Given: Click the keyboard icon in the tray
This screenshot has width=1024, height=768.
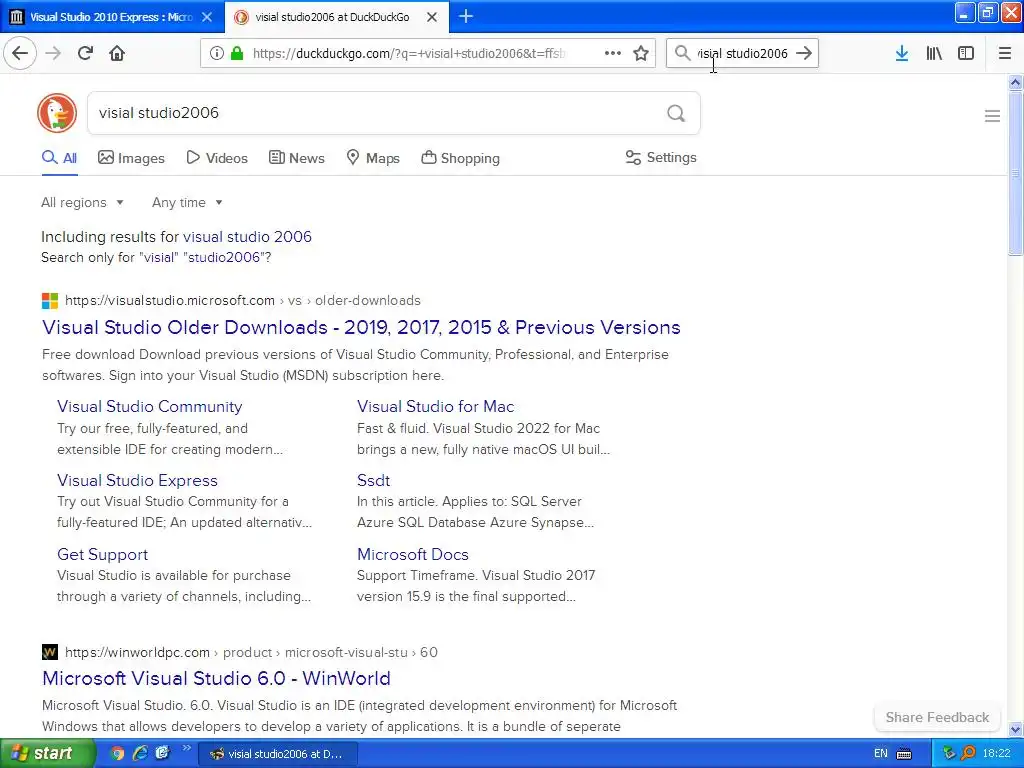Looking at the screenshot, I should pyautogui.click(x=904, y=754).
